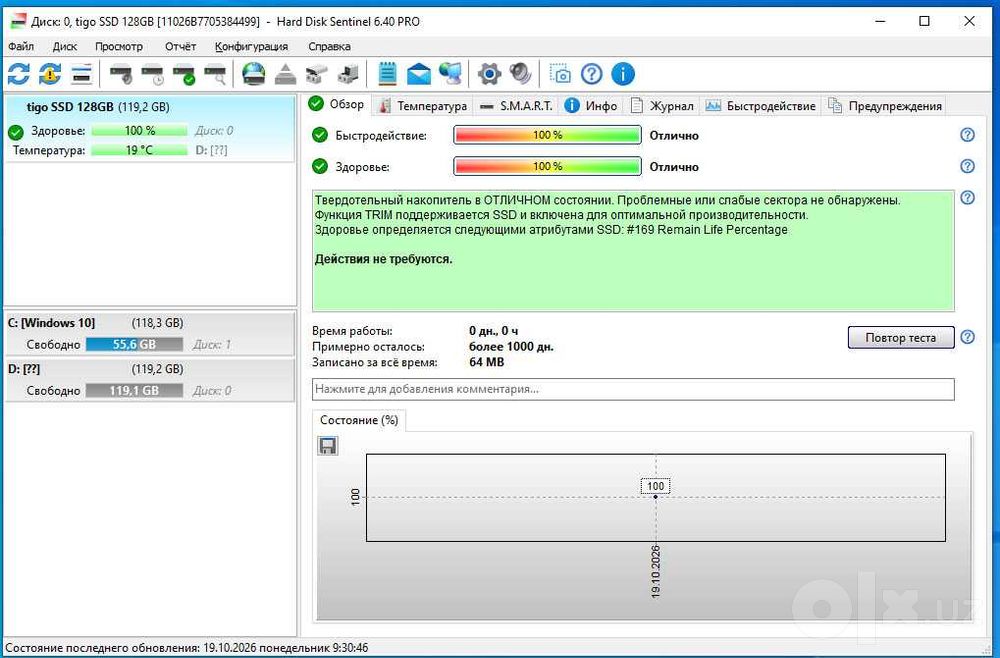Click the multiple disks toolbar icon
Viewport: 1000px width, 658px height.
coord(317,75)
